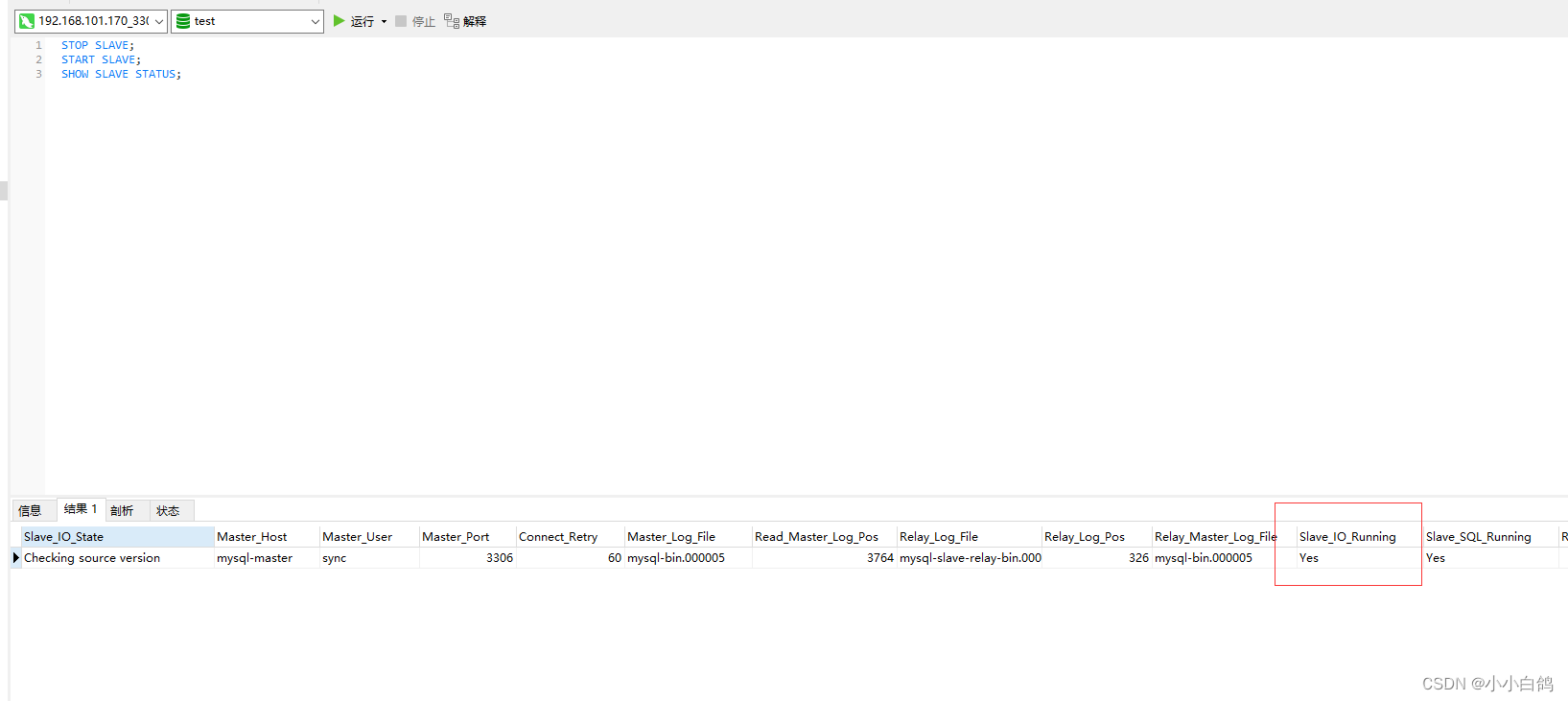Click the Relay_Log_File column header
1568x701 pixels.
point(970,537)
